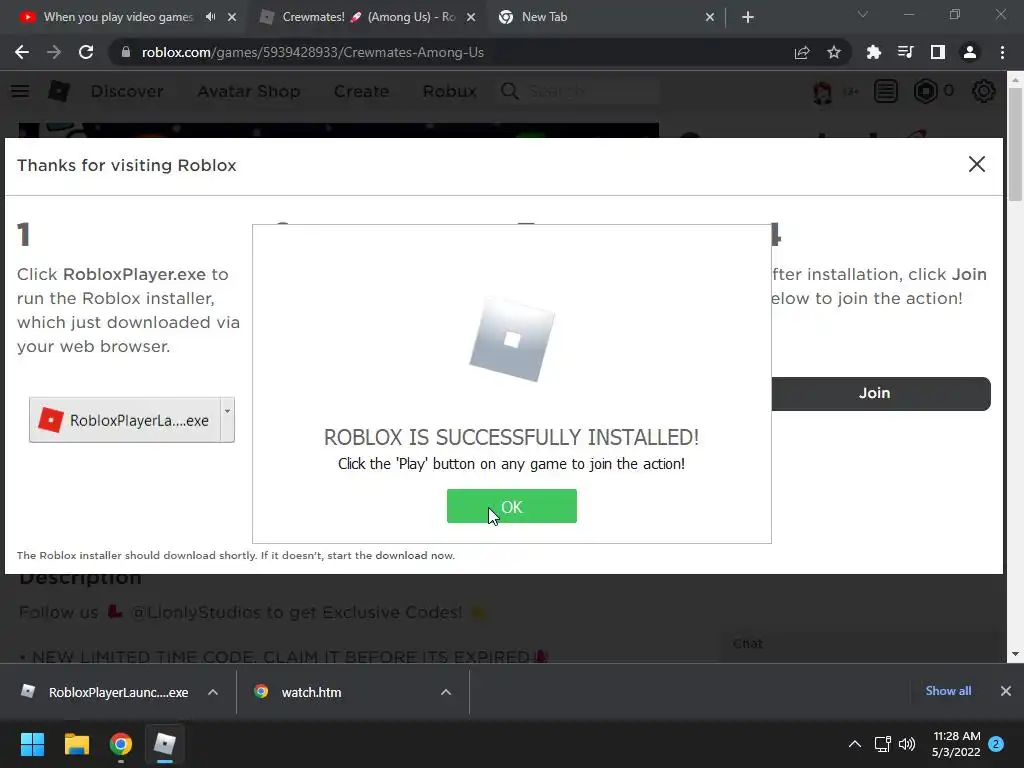Open Chrome from the taskbar
Screen dimensions: 1024x768
click(121, 744)
